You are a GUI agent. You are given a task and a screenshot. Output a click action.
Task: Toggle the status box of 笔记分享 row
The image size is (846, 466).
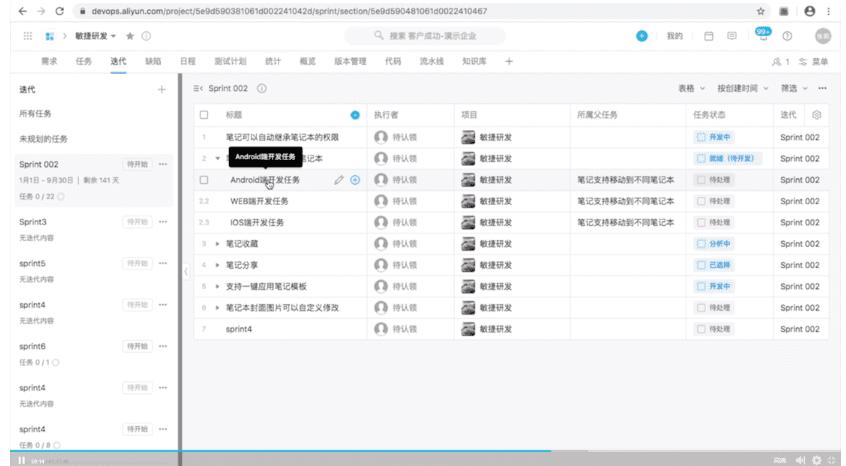pos(701,265)
